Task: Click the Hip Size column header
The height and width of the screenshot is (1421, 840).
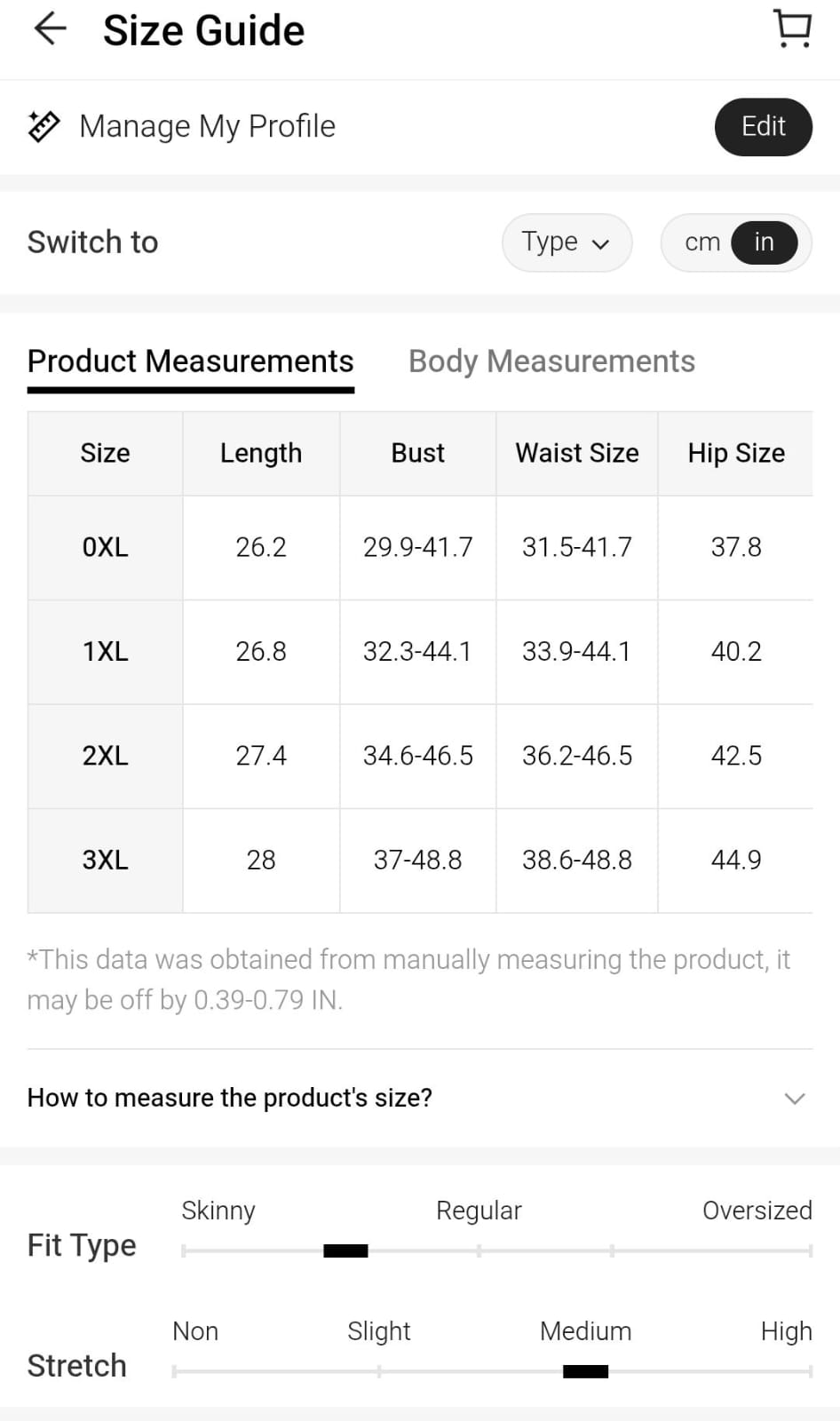Action: pos(736,453)
